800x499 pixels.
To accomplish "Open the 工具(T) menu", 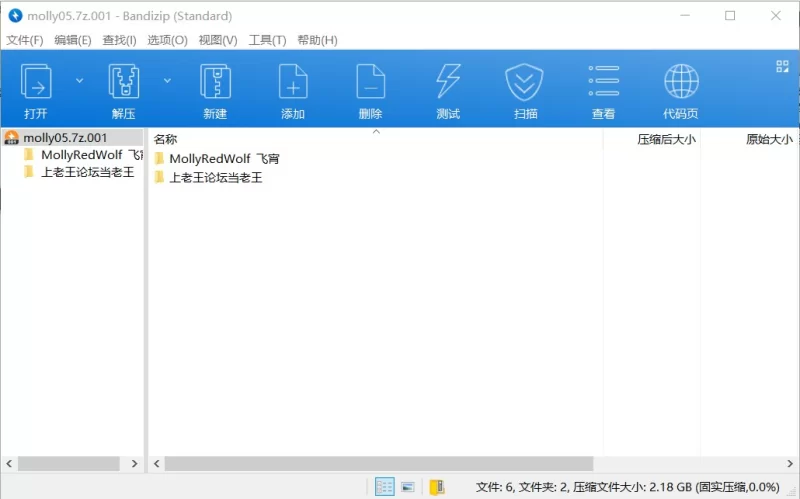I will 267,40.
